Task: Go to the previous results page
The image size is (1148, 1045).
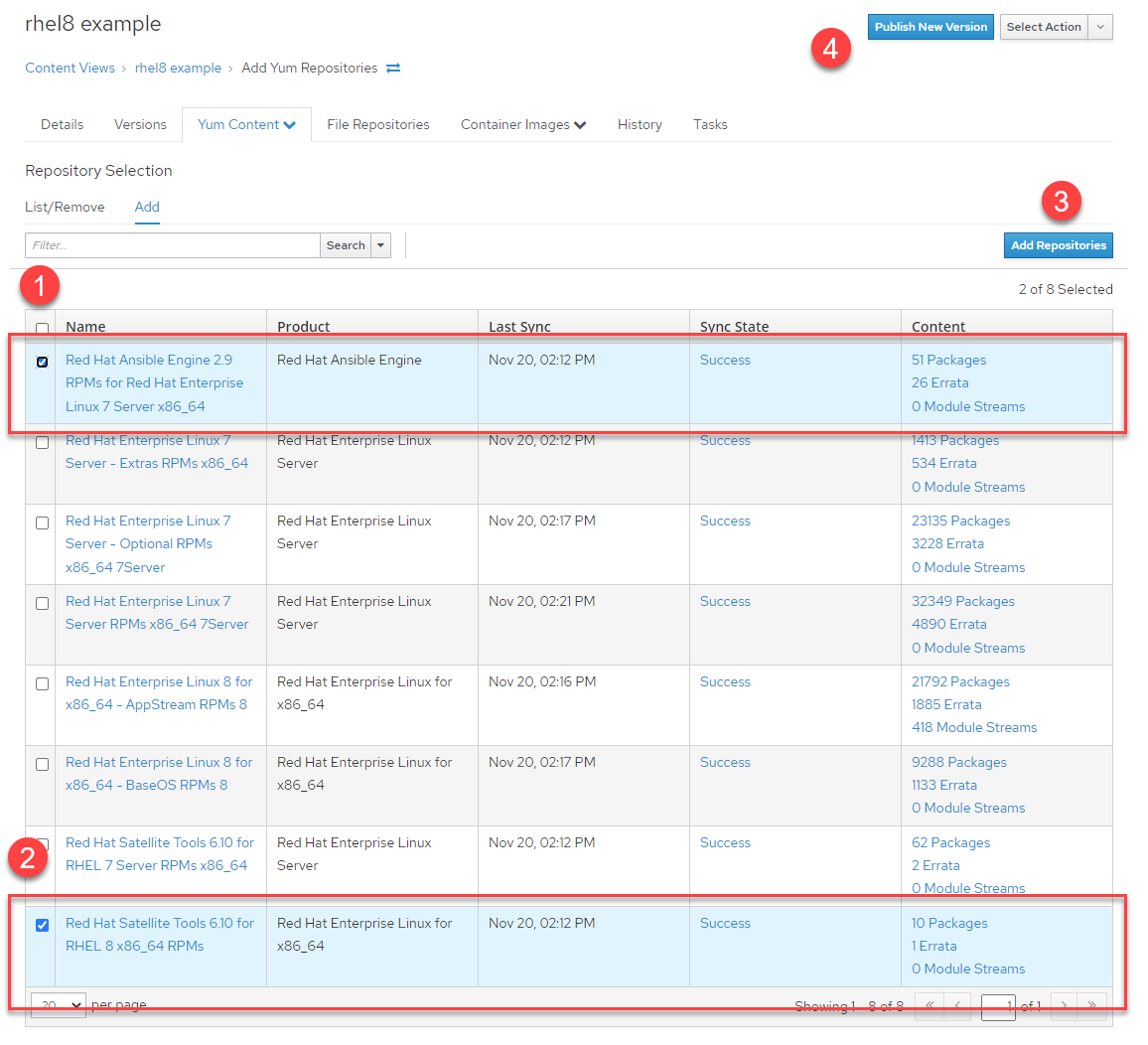Action: click(957, 1005)
